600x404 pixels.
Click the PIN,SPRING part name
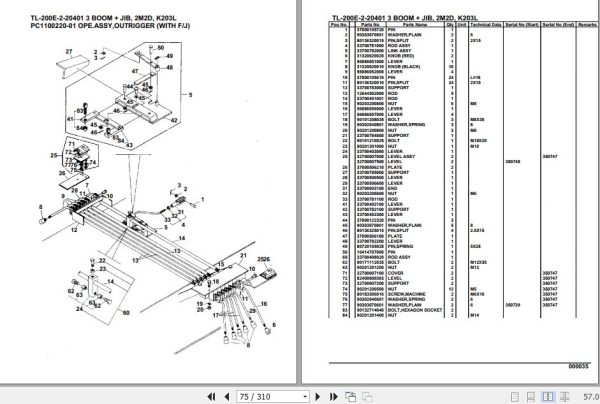pyautogui.click(x=400, y=246)
